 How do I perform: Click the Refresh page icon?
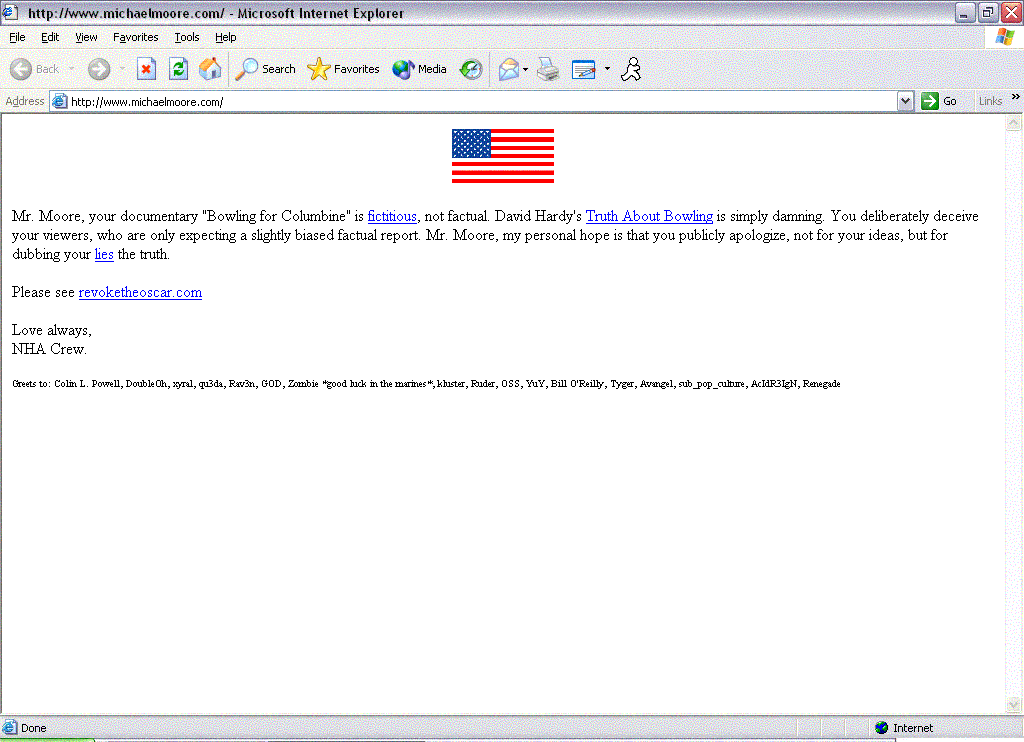(178, 69)
